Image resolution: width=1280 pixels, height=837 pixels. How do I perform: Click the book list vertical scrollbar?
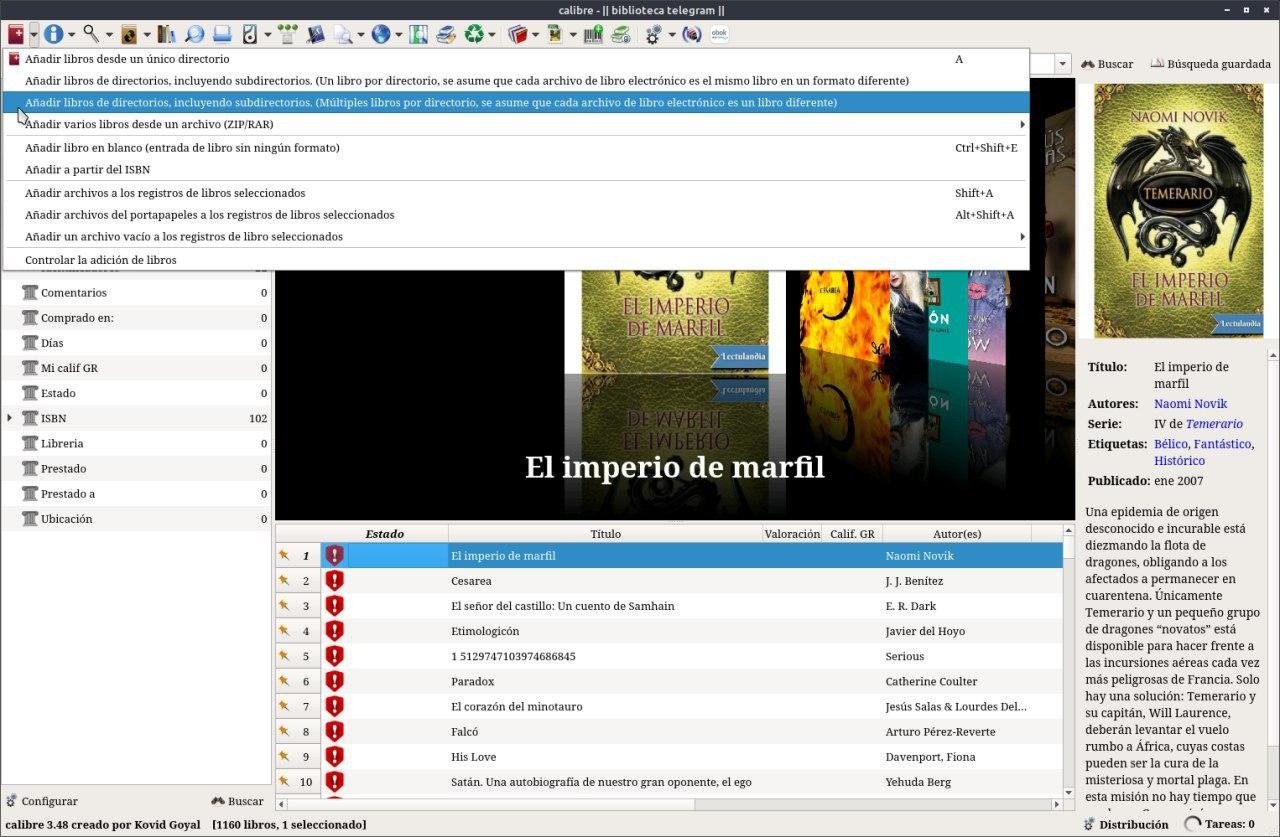point(1069,660)
